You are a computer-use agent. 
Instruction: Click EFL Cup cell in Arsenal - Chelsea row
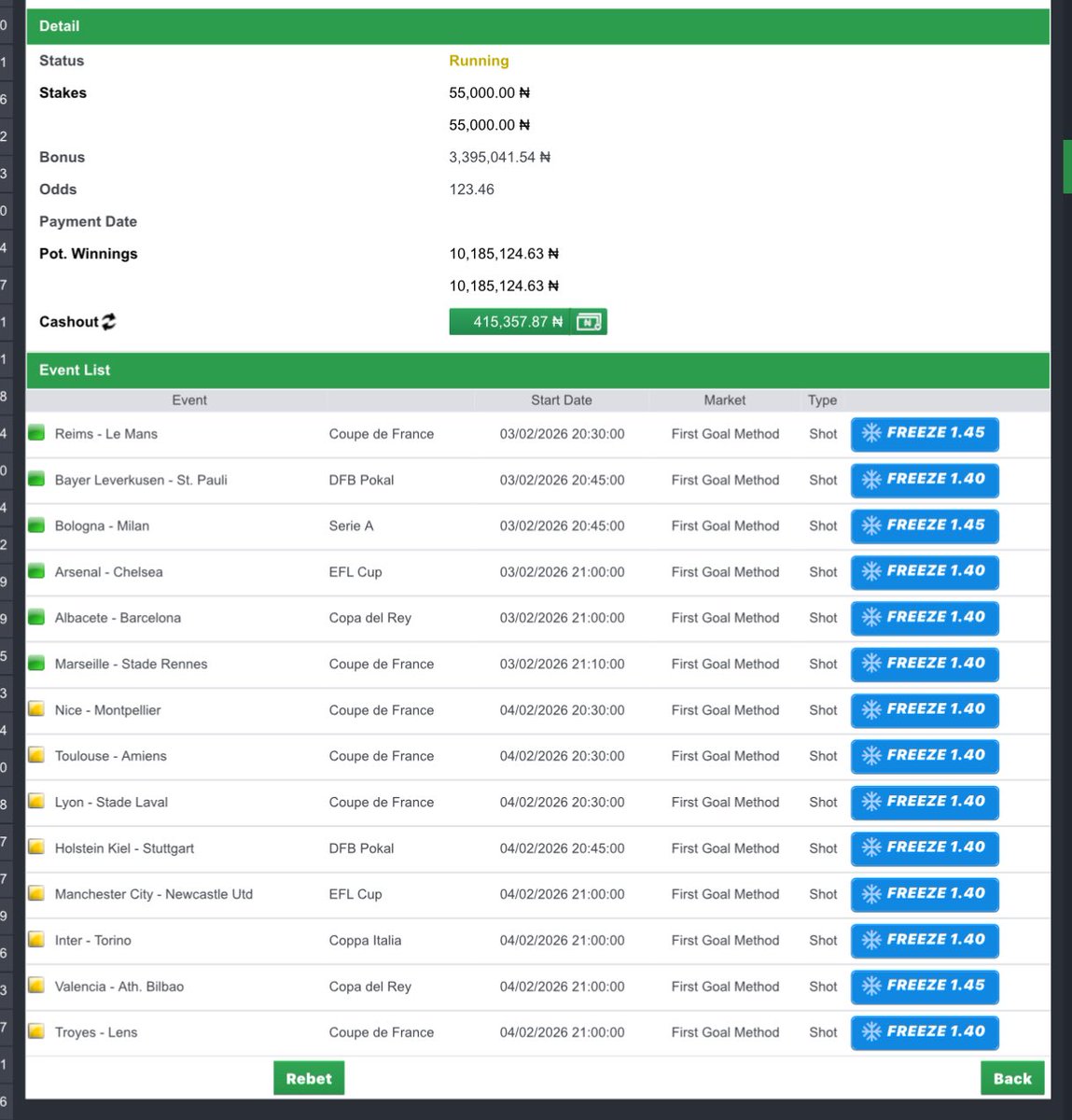(355, 572)
